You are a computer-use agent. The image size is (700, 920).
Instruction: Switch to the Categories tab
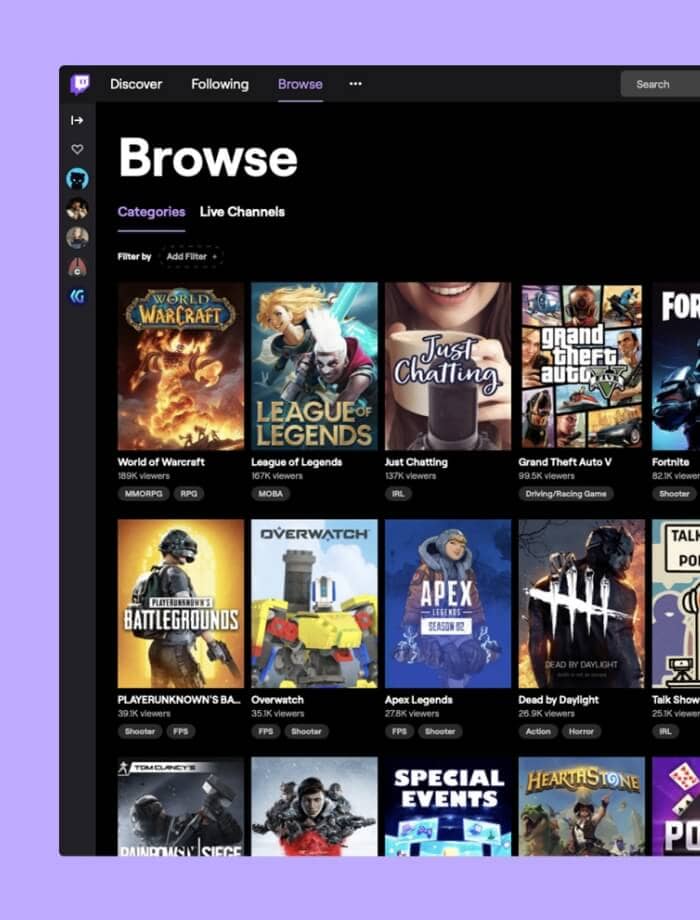click(151, 212)
